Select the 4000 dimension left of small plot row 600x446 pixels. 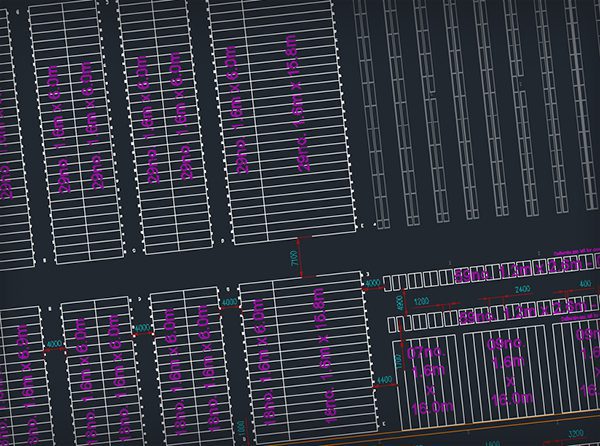pos(373,284)
